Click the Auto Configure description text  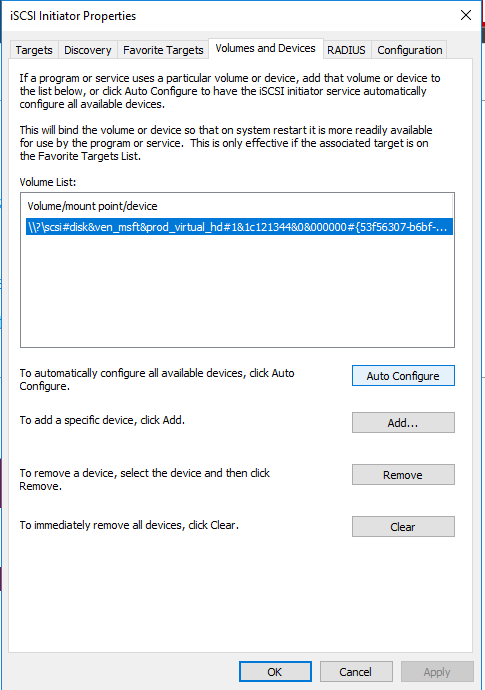157,379
